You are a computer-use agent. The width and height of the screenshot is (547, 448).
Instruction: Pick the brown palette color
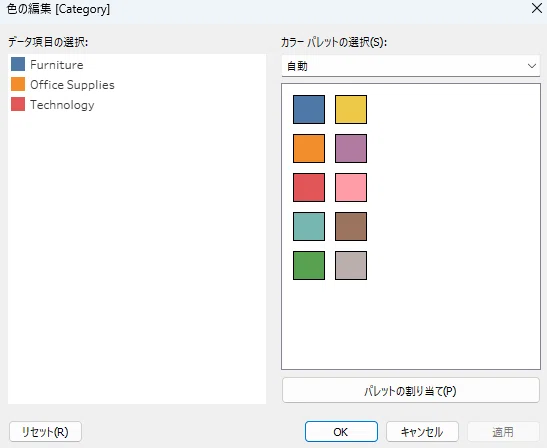[351, 226]
